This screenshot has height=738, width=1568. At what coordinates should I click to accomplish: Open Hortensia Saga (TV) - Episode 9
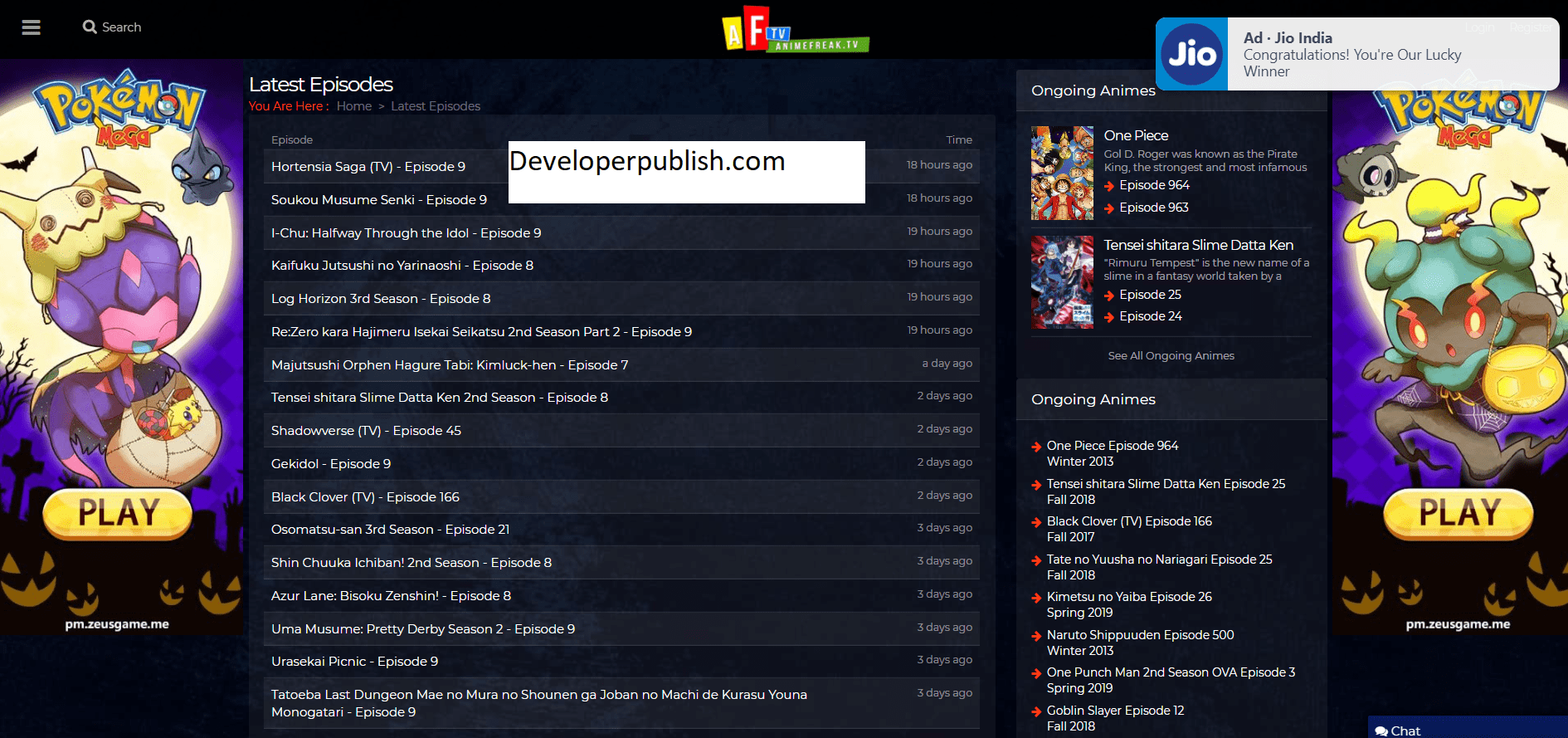[368, 166]
